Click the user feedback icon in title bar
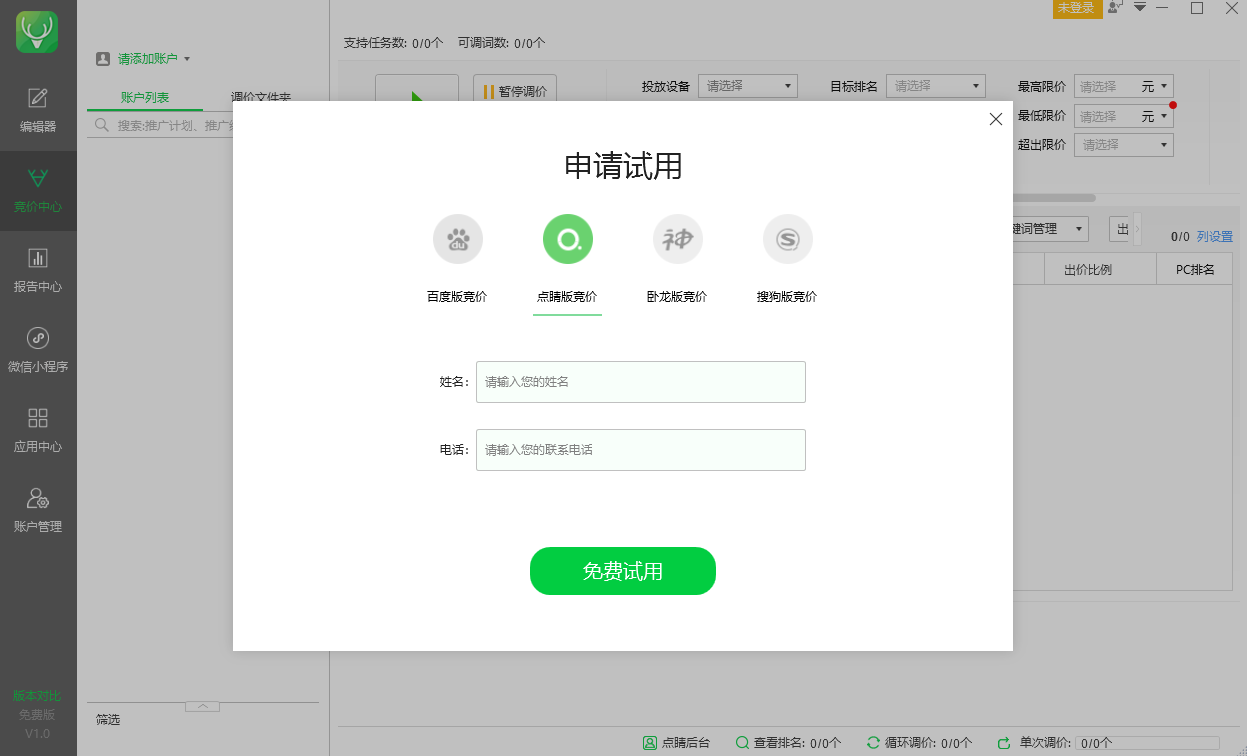 [x=1115, y=7]
